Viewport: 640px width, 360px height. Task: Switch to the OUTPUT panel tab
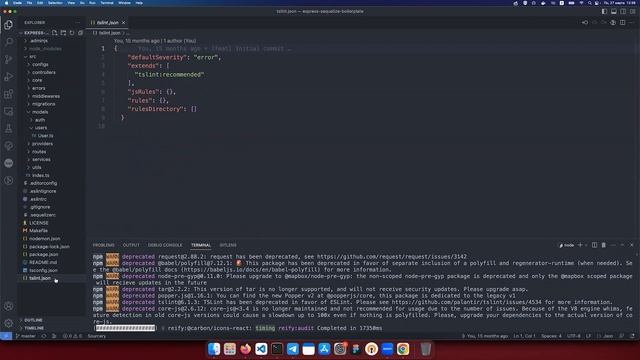tap(131, 245)
